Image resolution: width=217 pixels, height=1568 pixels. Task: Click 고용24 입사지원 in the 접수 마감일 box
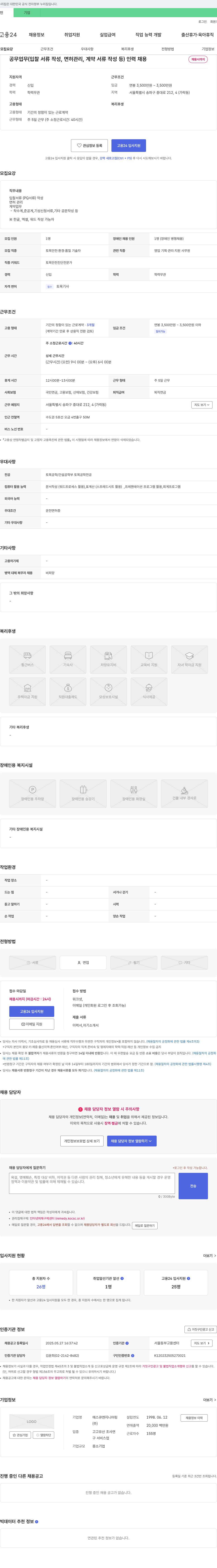[32, 1012]
